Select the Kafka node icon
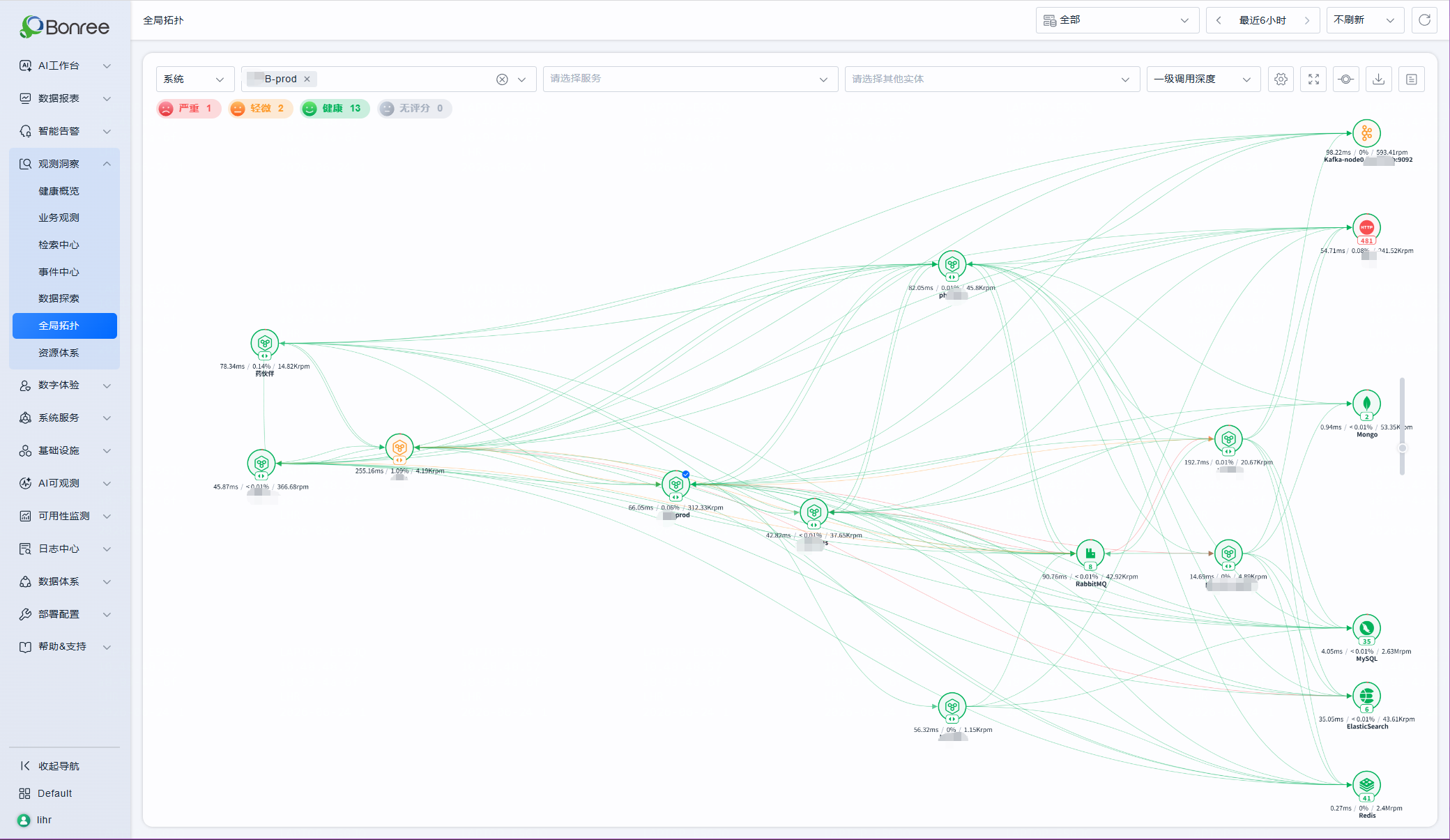Screen dimensions: 1450x840 (1366, 133)
